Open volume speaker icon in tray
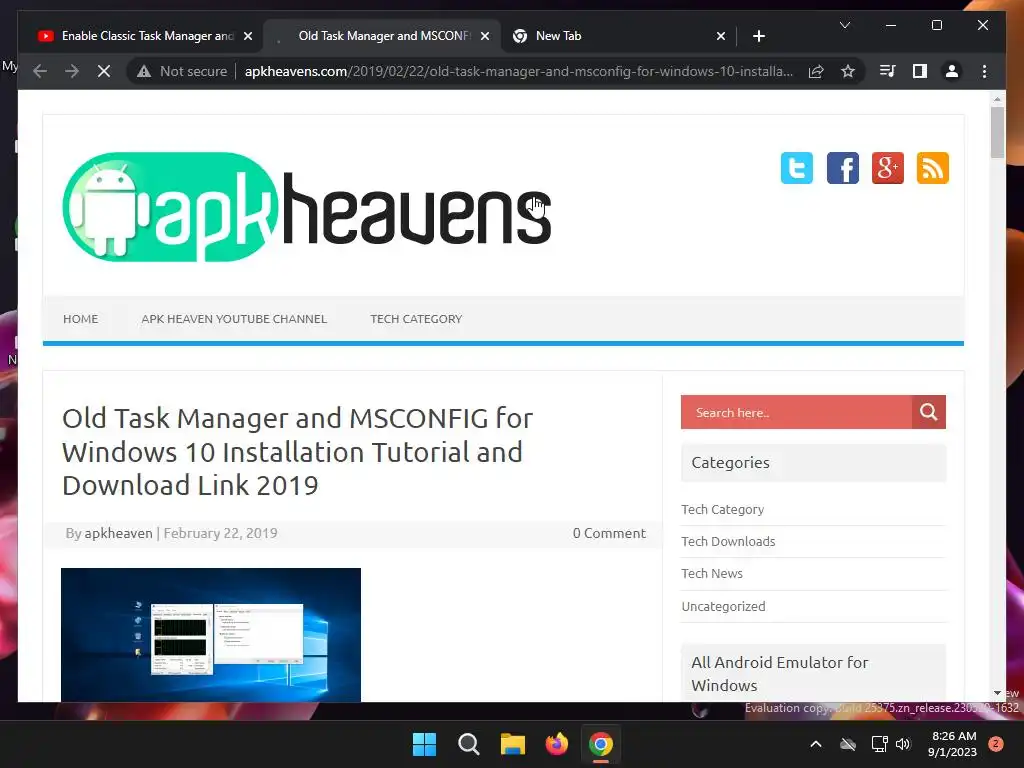This screenshot has width=1024, height=768. [903, 744]
